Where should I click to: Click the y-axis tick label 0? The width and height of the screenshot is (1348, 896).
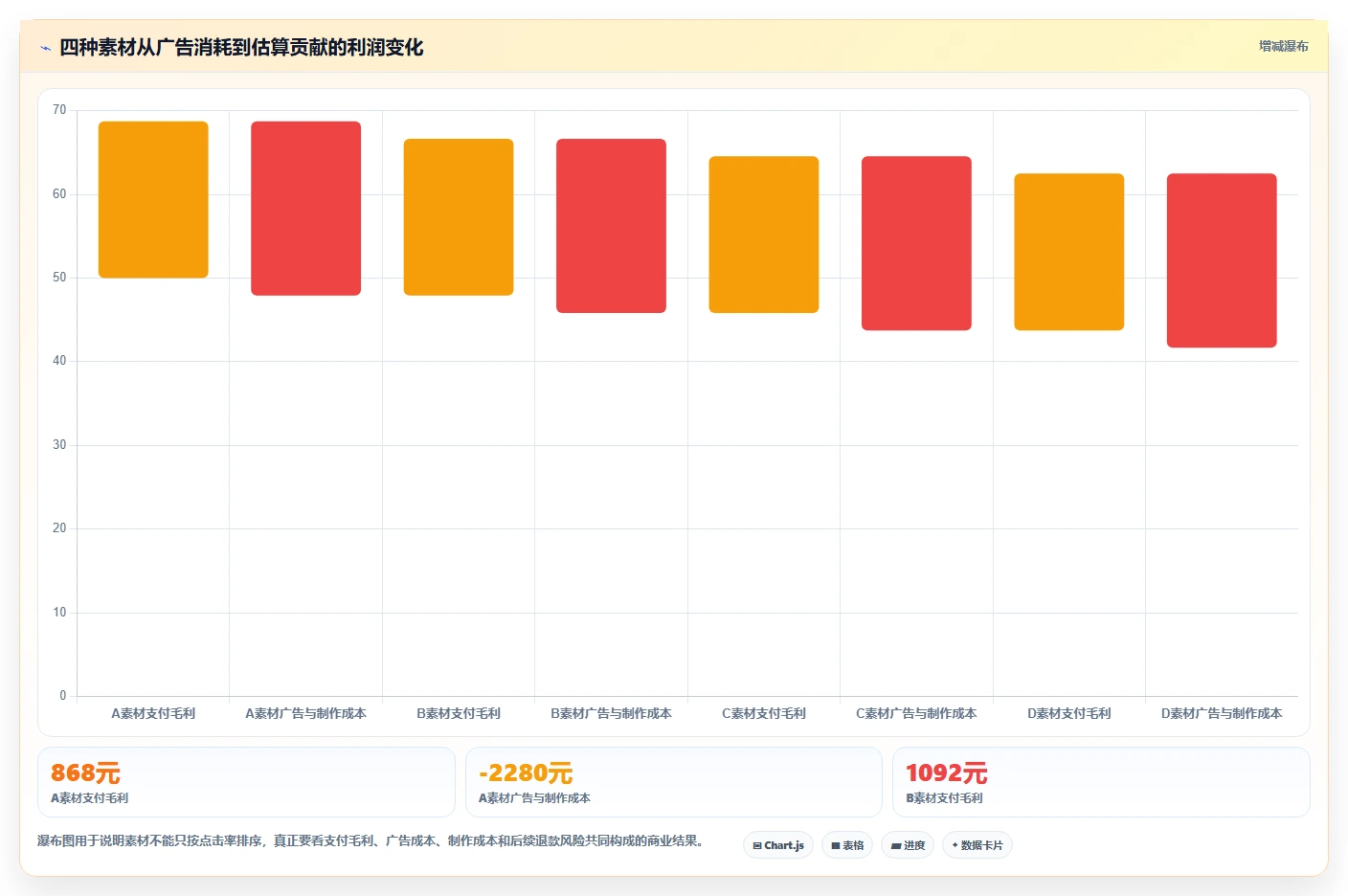[63, 696]
